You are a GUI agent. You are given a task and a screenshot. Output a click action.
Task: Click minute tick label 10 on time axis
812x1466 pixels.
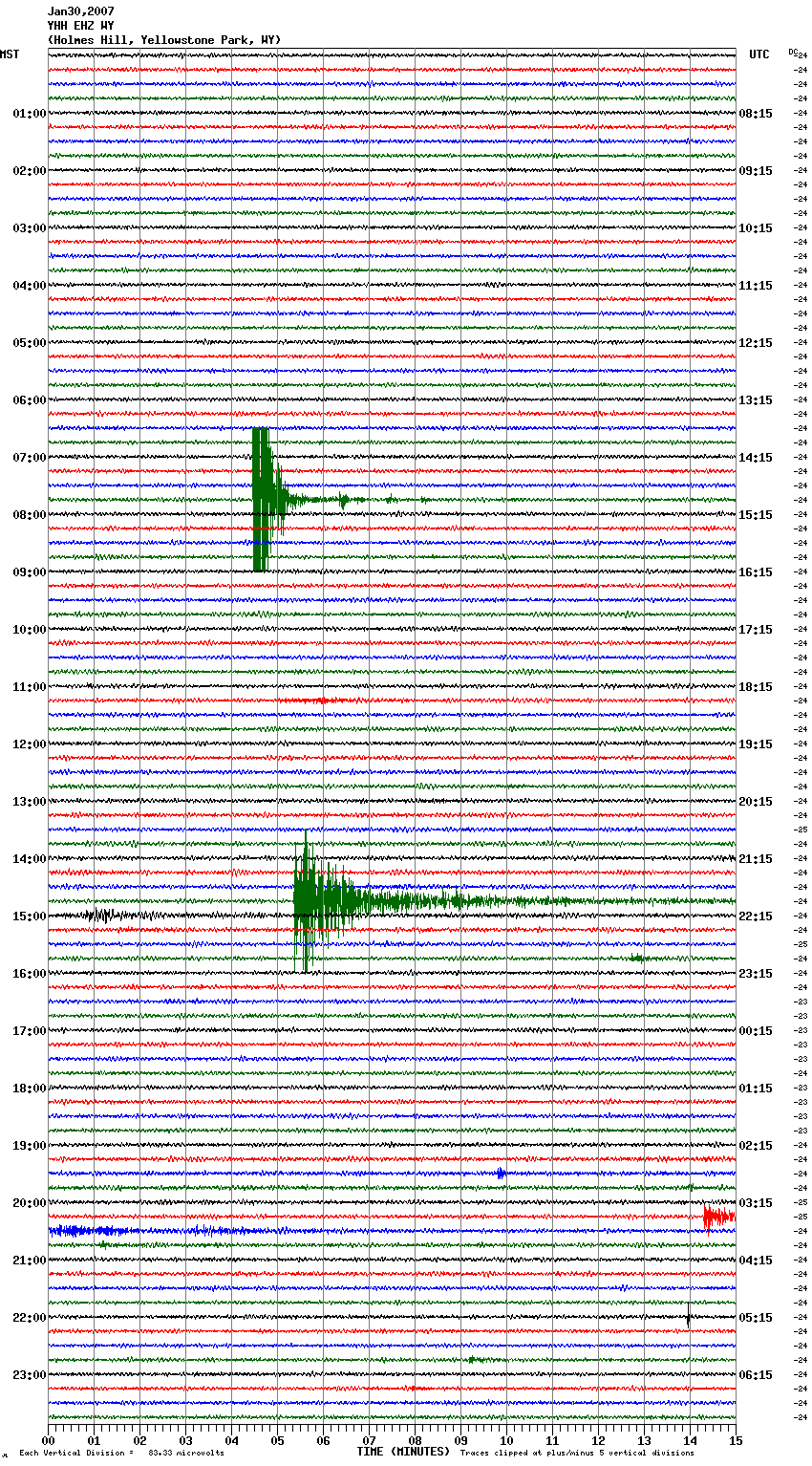[x=507, y=1440]
